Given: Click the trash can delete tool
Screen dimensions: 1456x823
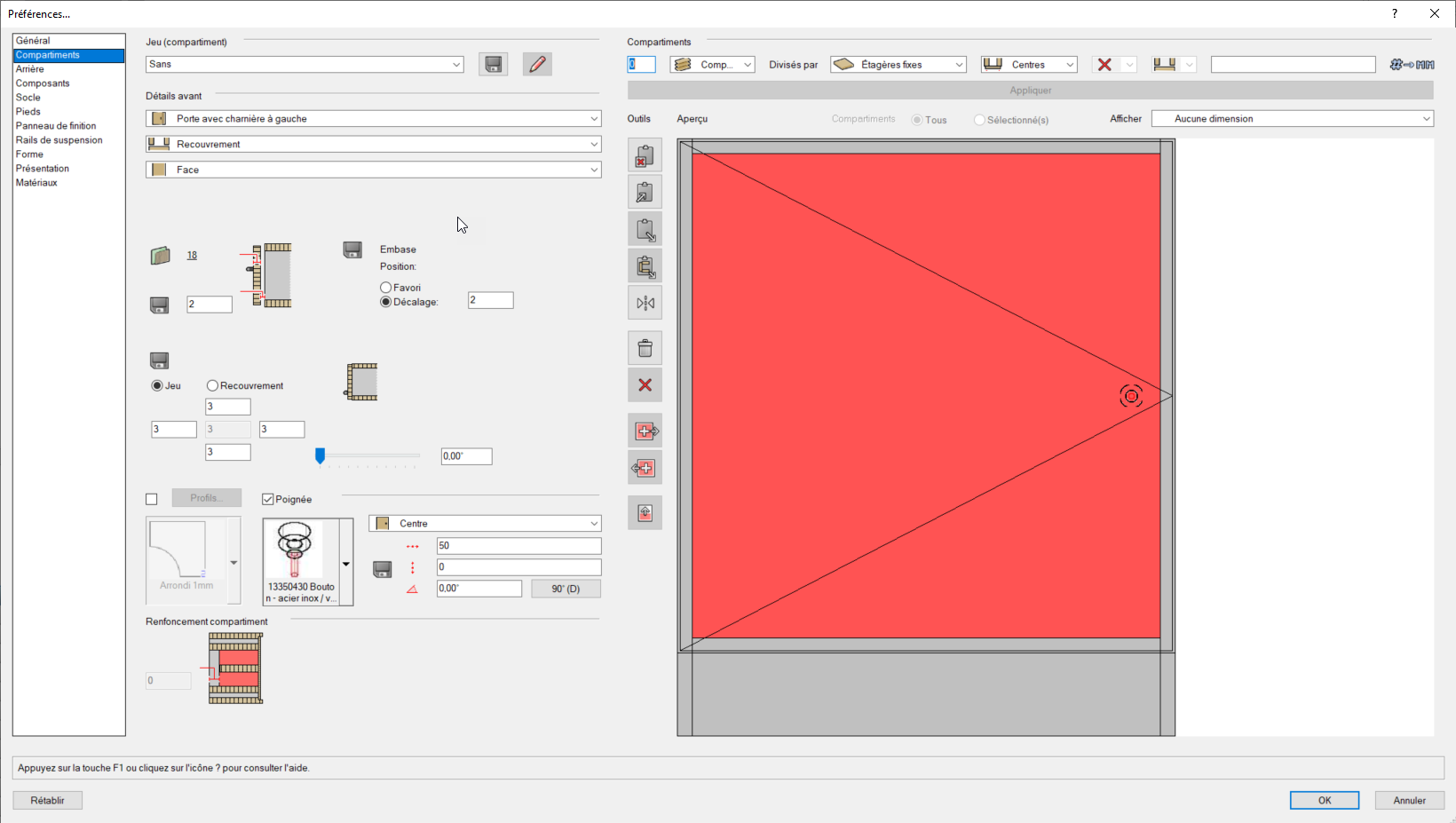Looking at the screenshot, I should click(645, 348).
